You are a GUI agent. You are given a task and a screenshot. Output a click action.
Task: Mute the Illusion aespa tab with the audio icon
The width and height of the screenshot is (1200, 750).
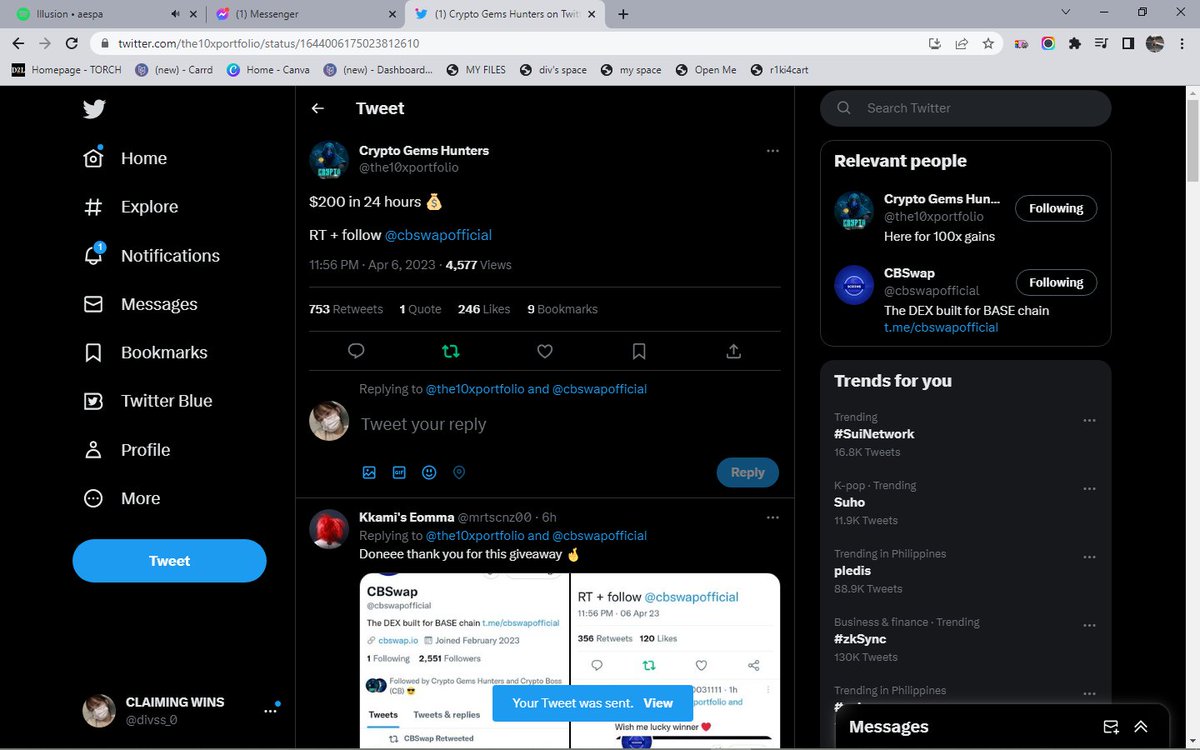tap(176, 14)
